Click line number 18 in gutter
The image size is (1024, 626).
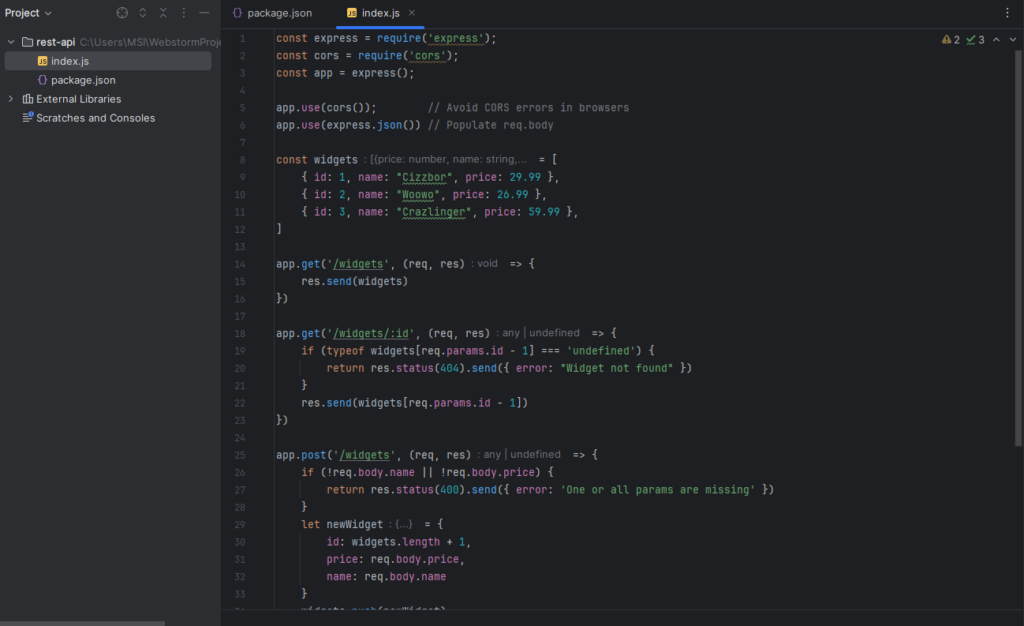[240, 334]
